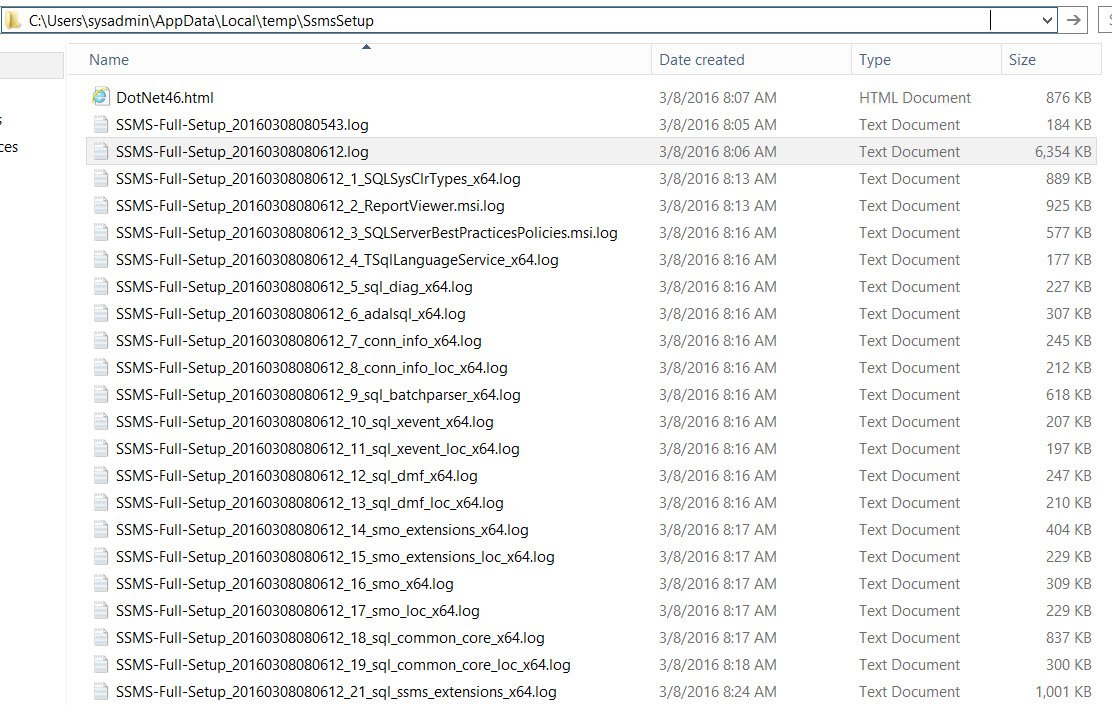Click the HTML Document type cell

pos(915,98)
